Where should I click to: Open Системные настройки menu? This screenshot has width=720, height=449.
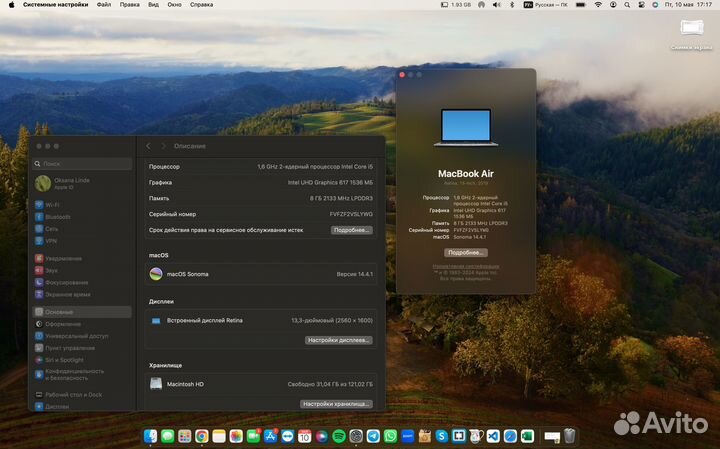pos(56,5)
